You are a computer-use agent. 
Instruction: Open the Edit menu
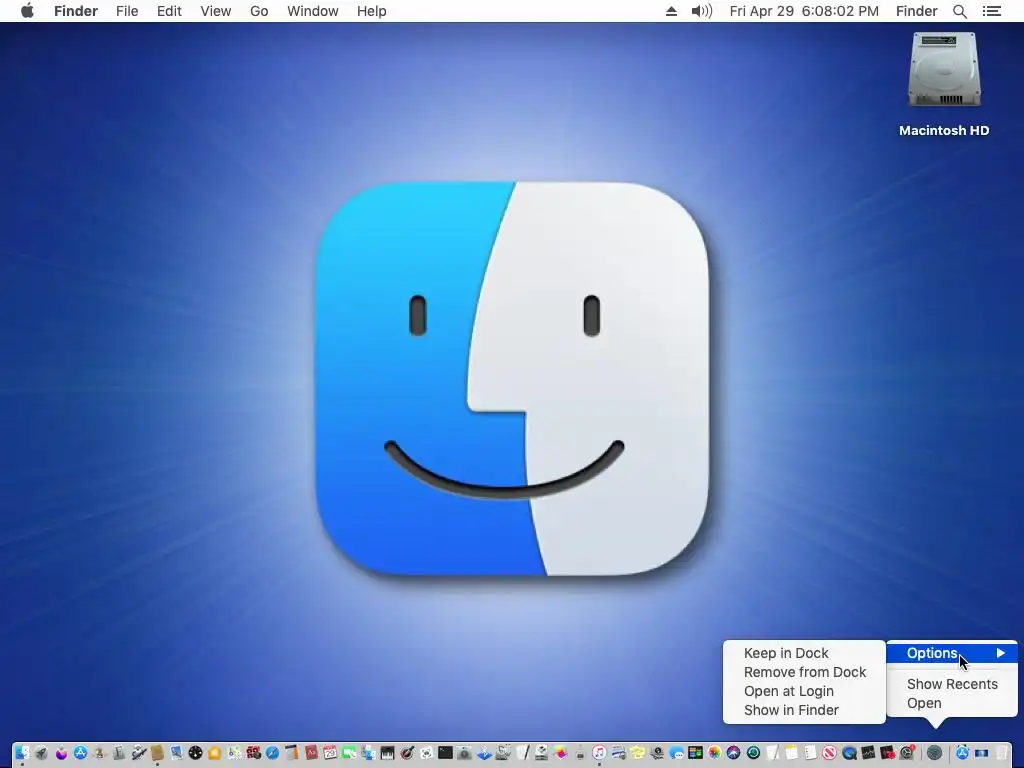(x=169, y=11)
